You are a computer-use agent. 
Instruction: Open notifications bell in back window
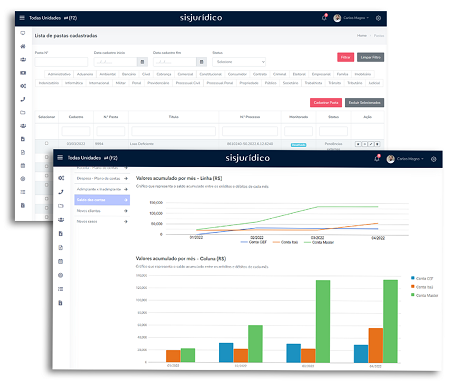pos(324,18)
